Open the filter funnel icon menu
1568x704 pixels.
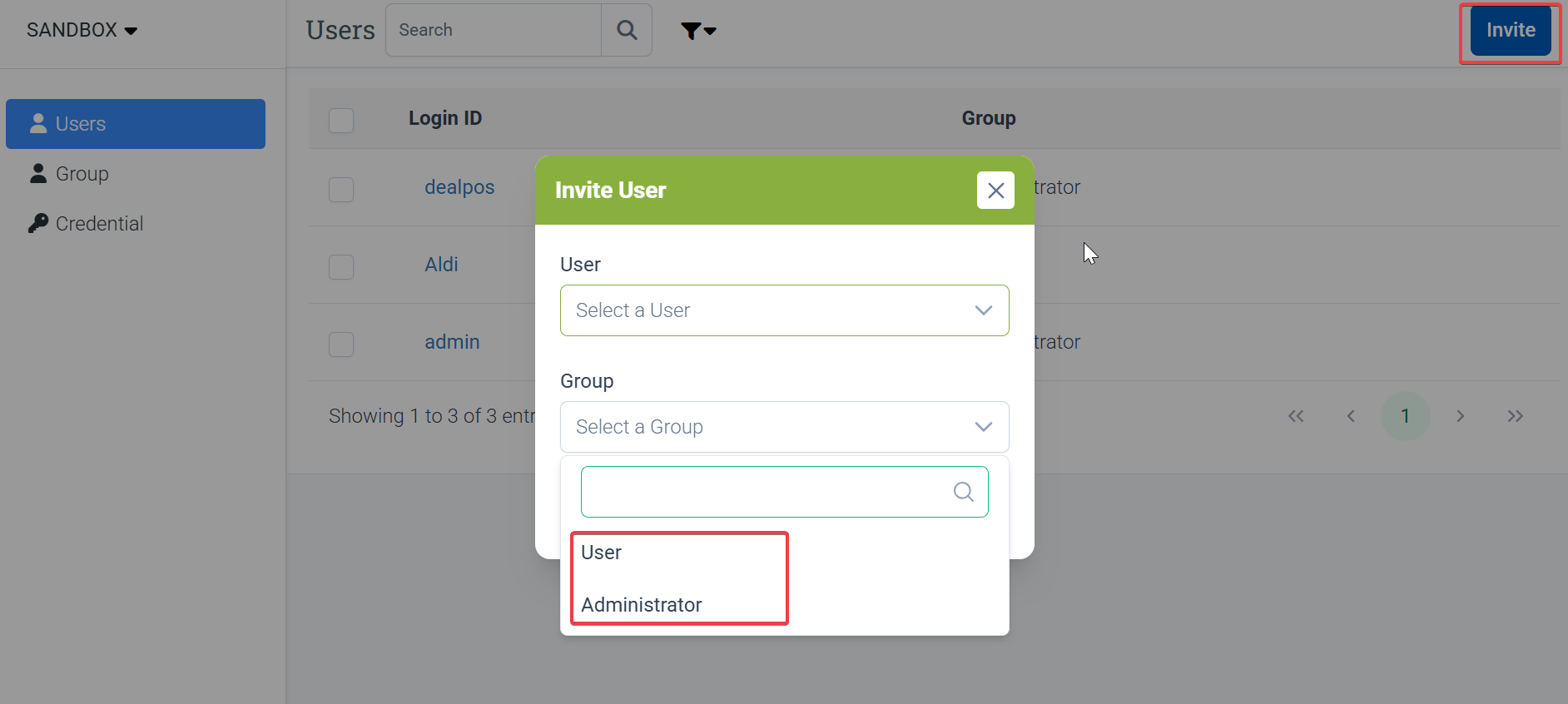[x=697, y=31]
